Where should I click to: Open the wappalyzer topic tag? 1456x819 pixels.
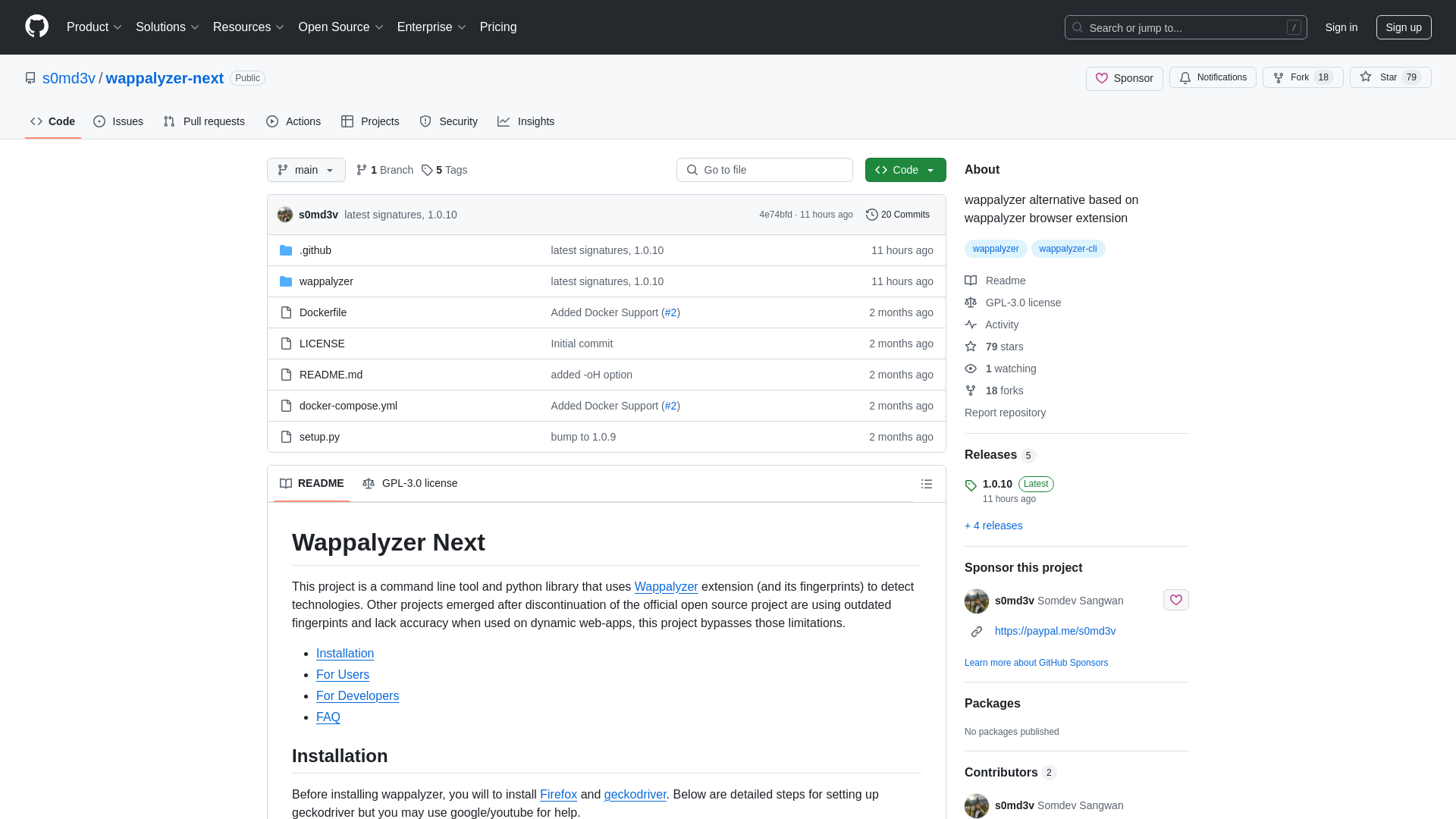996,249
